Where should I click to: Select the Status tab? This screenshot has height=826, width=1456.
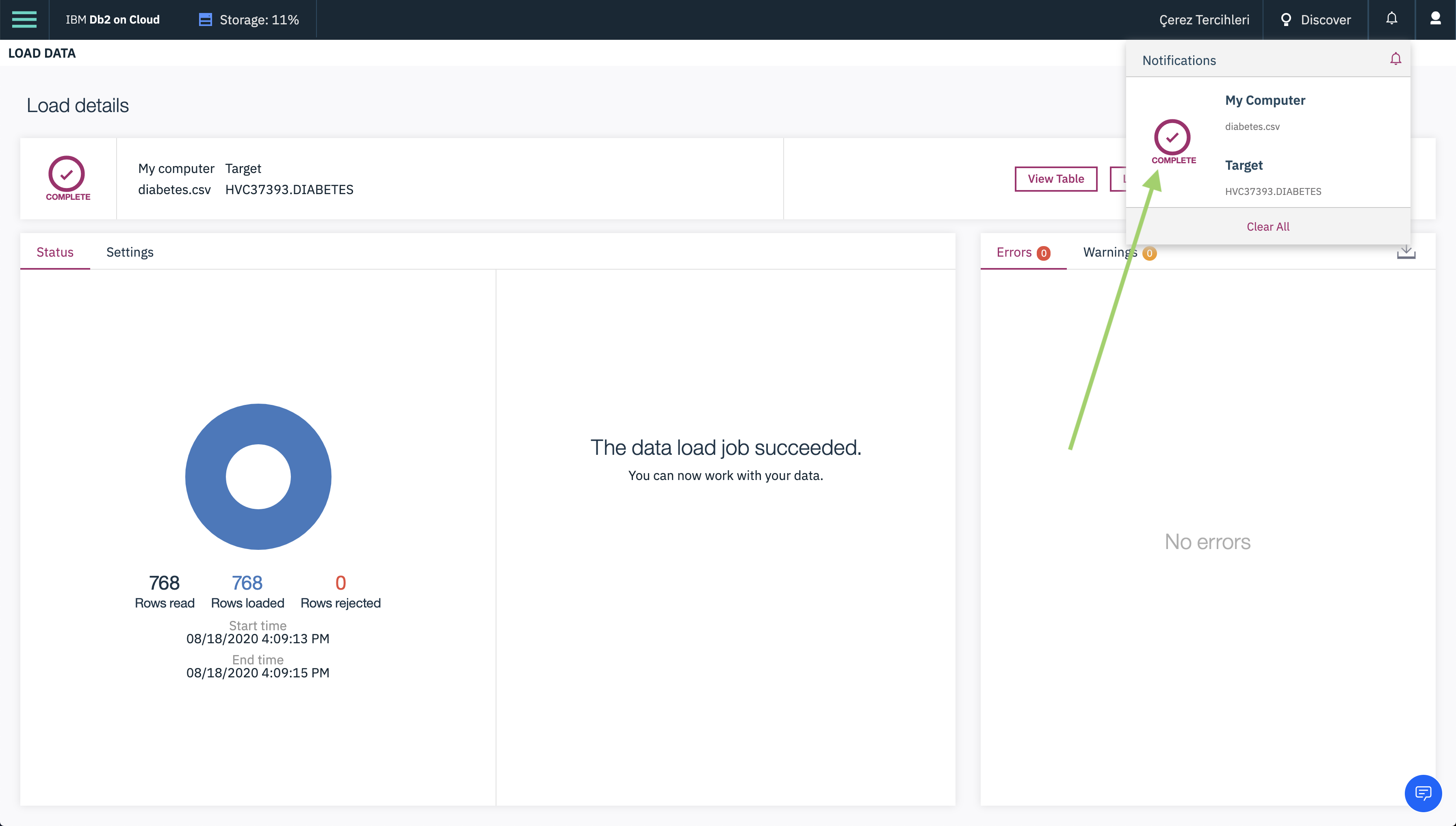click(55, 252)
